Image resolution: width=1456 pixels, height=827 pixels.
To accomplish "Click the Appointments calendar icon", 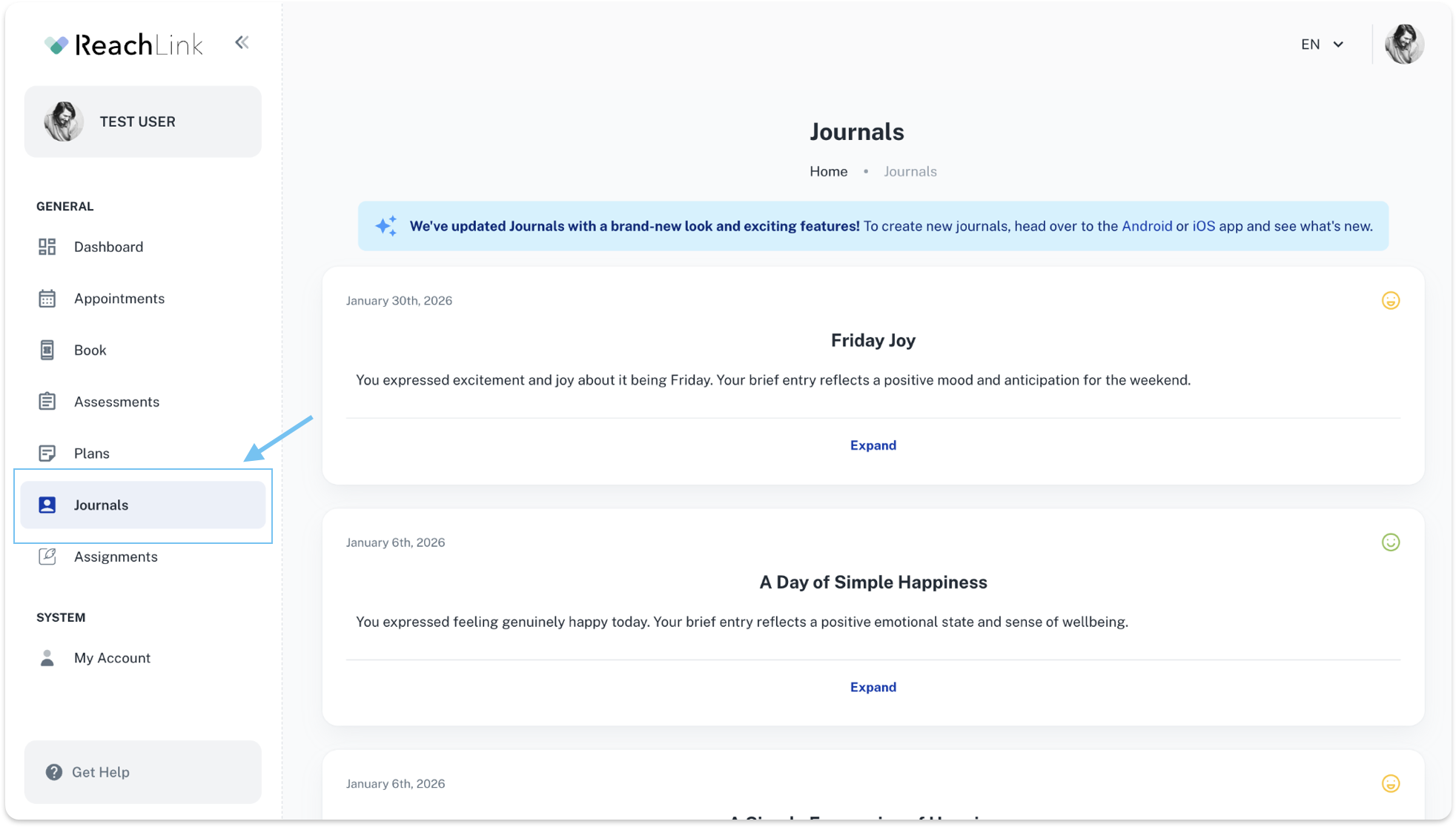I will (x=47, y=299).
